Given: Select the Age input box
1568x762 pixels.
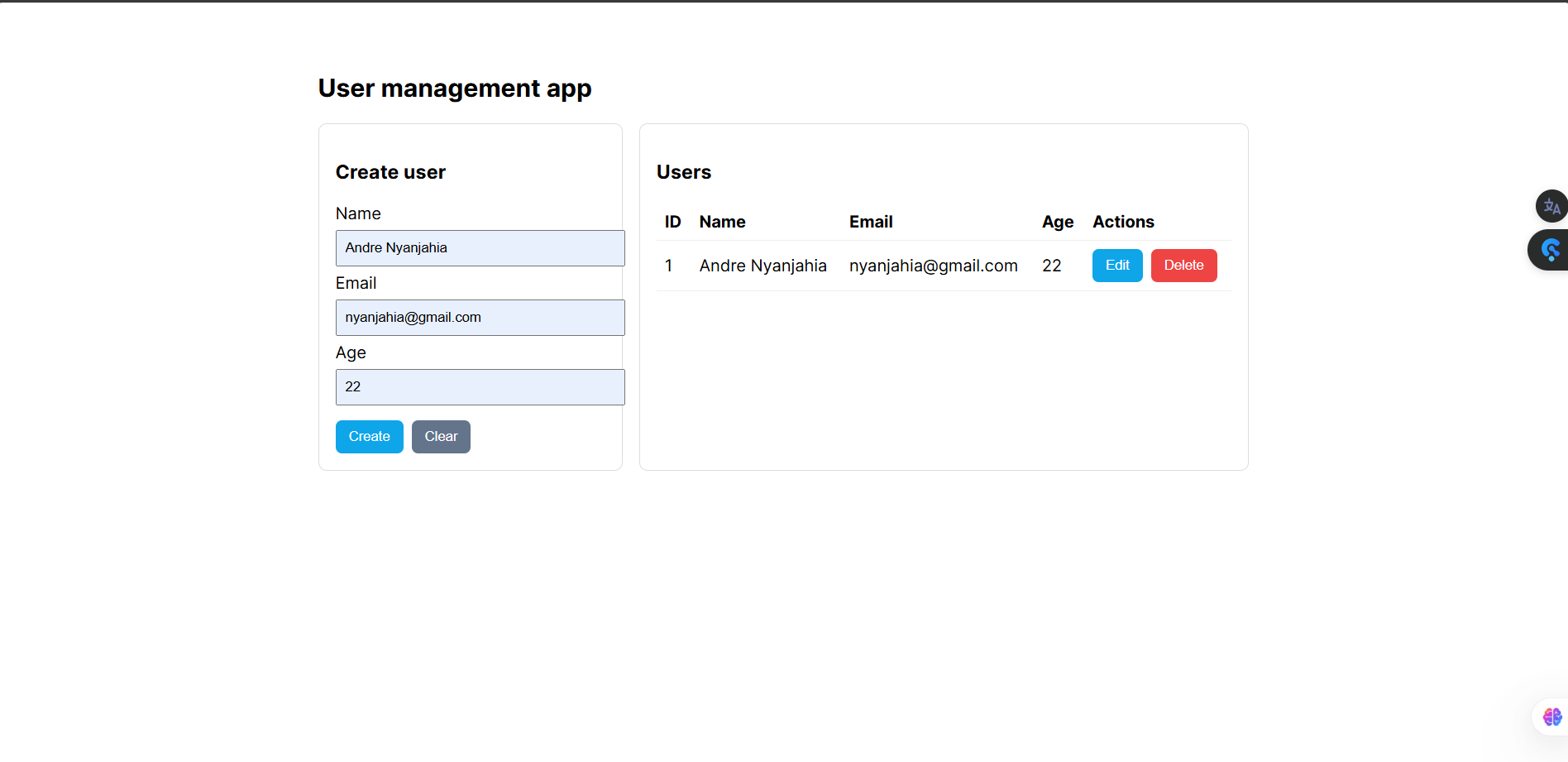Looking at the screenshot, I should point(480,387).
